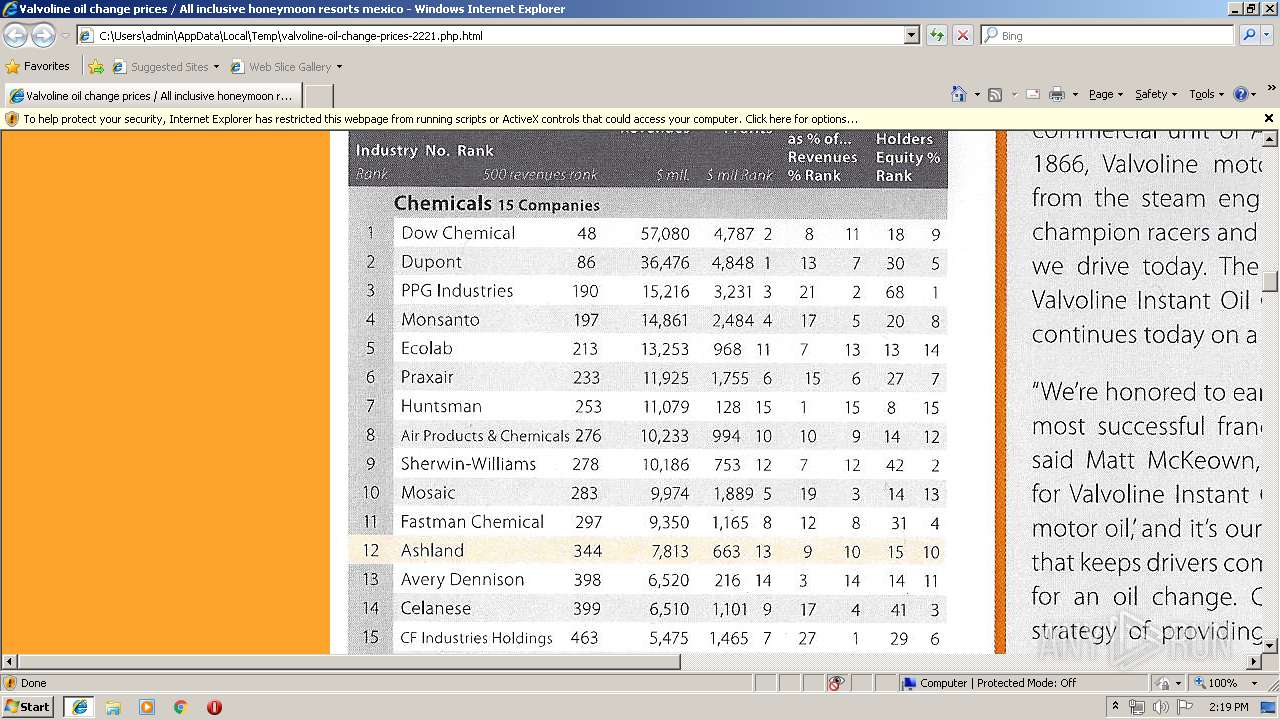1280x720 pixels.
Task: Click the 'Dow Chemical' row name
Action: click(458, 233)
